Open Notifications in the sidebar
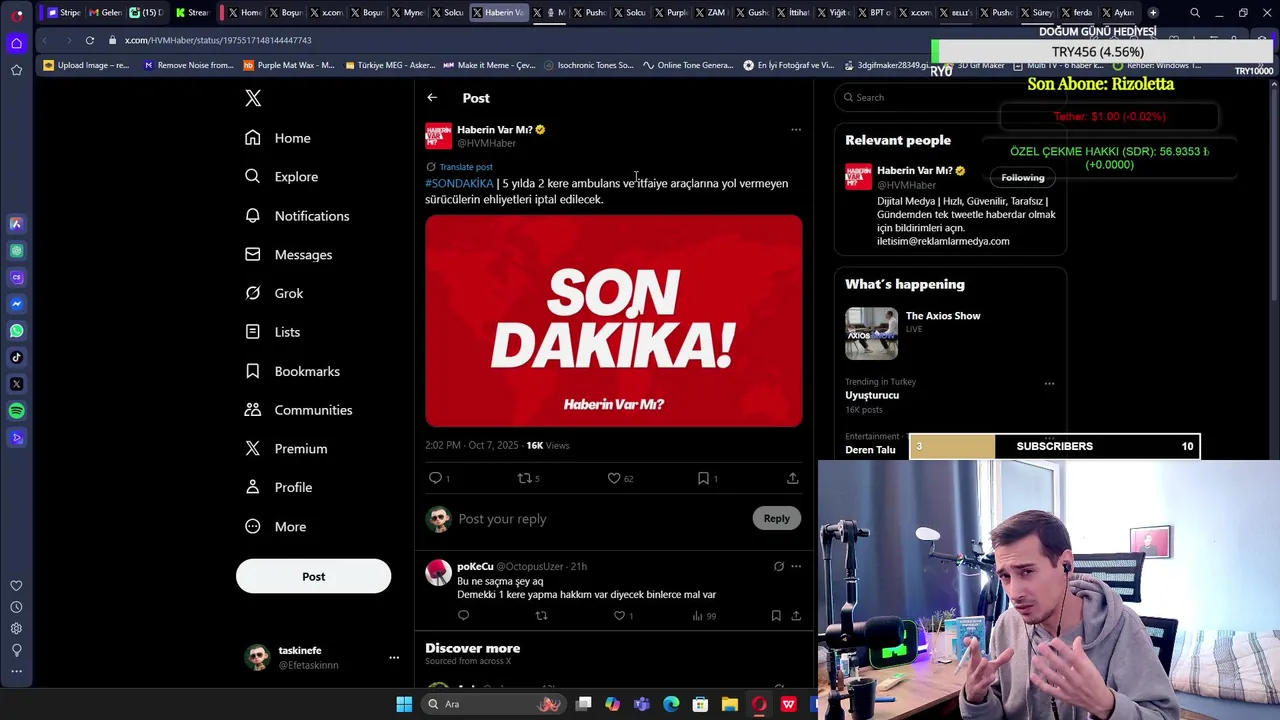 pyautogui.click(x=297, y=216)
